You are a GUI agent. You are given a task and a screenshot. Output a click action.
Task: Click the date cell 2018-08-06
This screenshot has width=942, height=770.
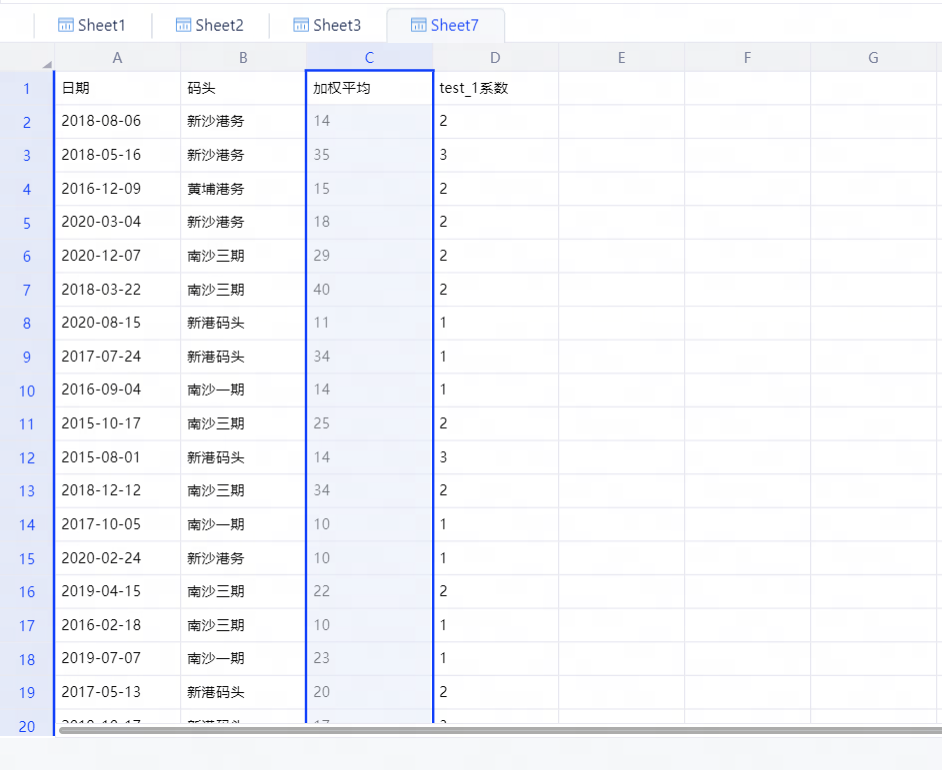(117, 121)
